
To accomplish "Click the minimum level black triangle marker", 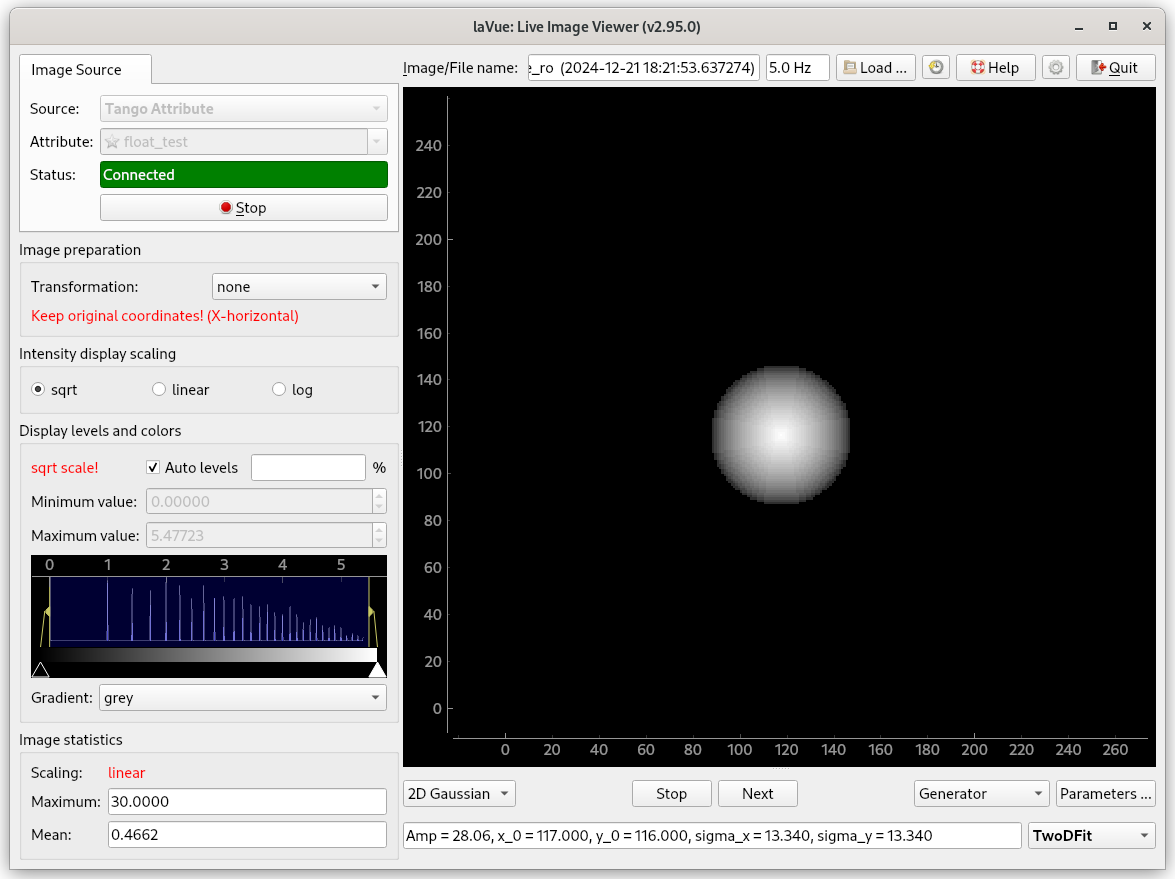I will click(x=40, y=669).
